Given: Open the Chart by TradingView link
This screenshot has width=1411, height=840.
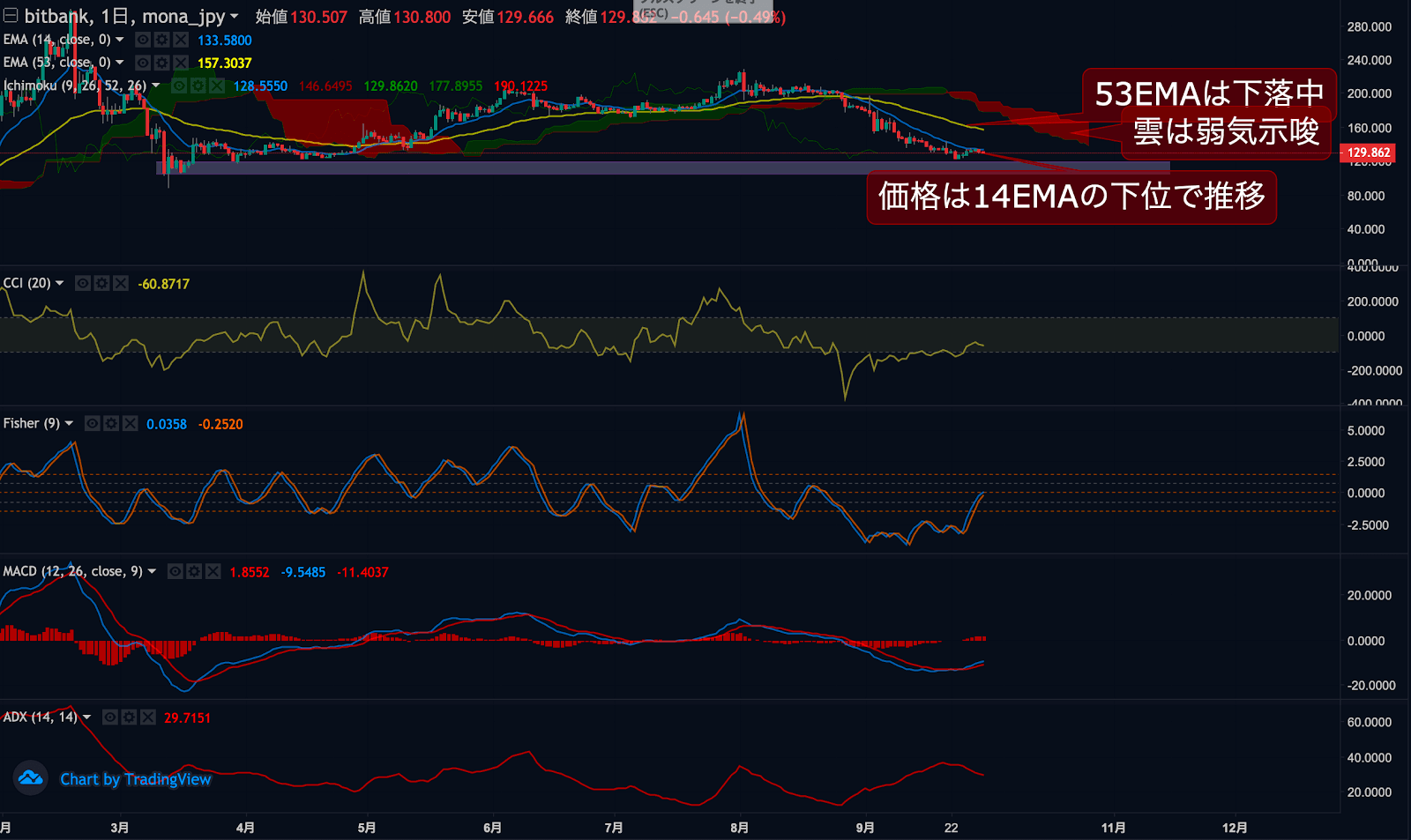Looking at the screenshot, I should (x=136, y=779).
